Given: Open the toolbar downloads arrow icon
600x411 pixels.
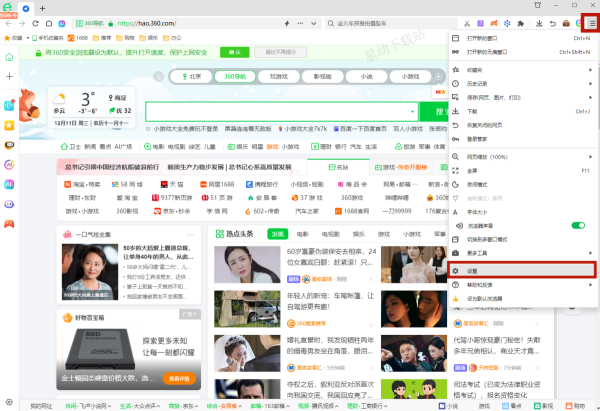Looking at the screenshot, I should tap(539, 23).
